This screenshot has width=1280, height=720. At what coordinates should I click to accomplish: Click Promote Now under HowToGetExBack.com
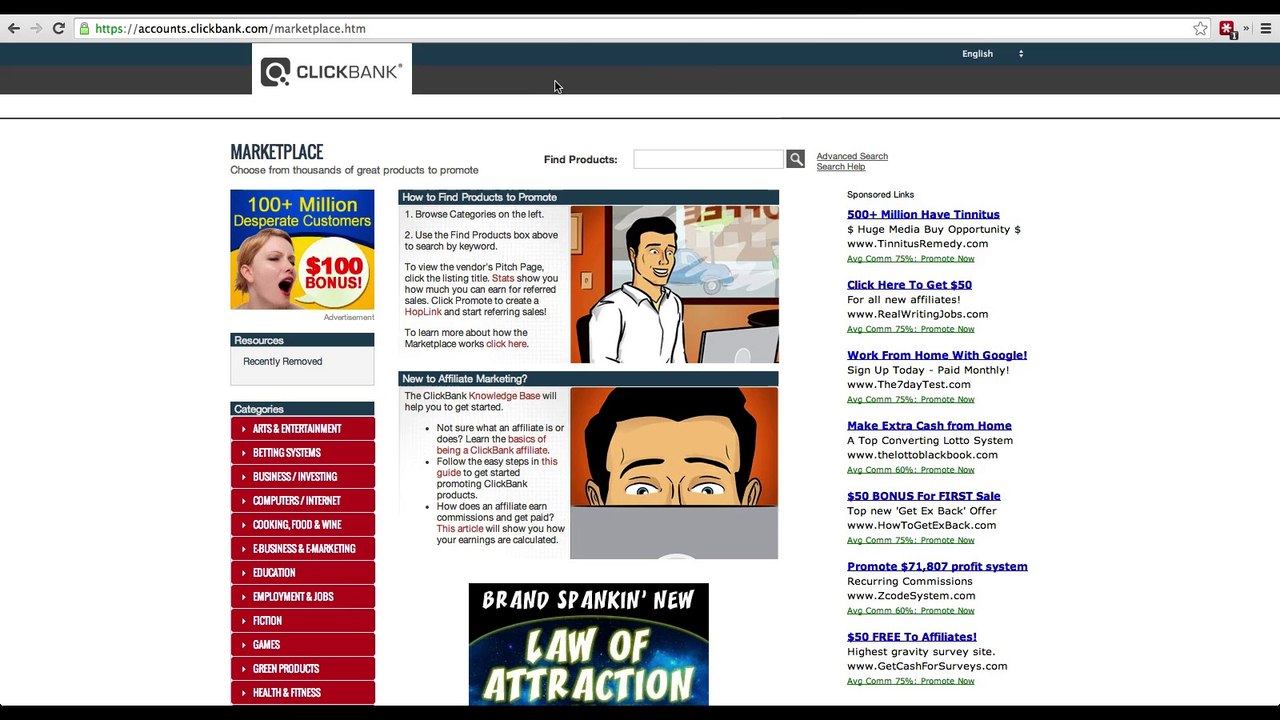pos(947,540)
